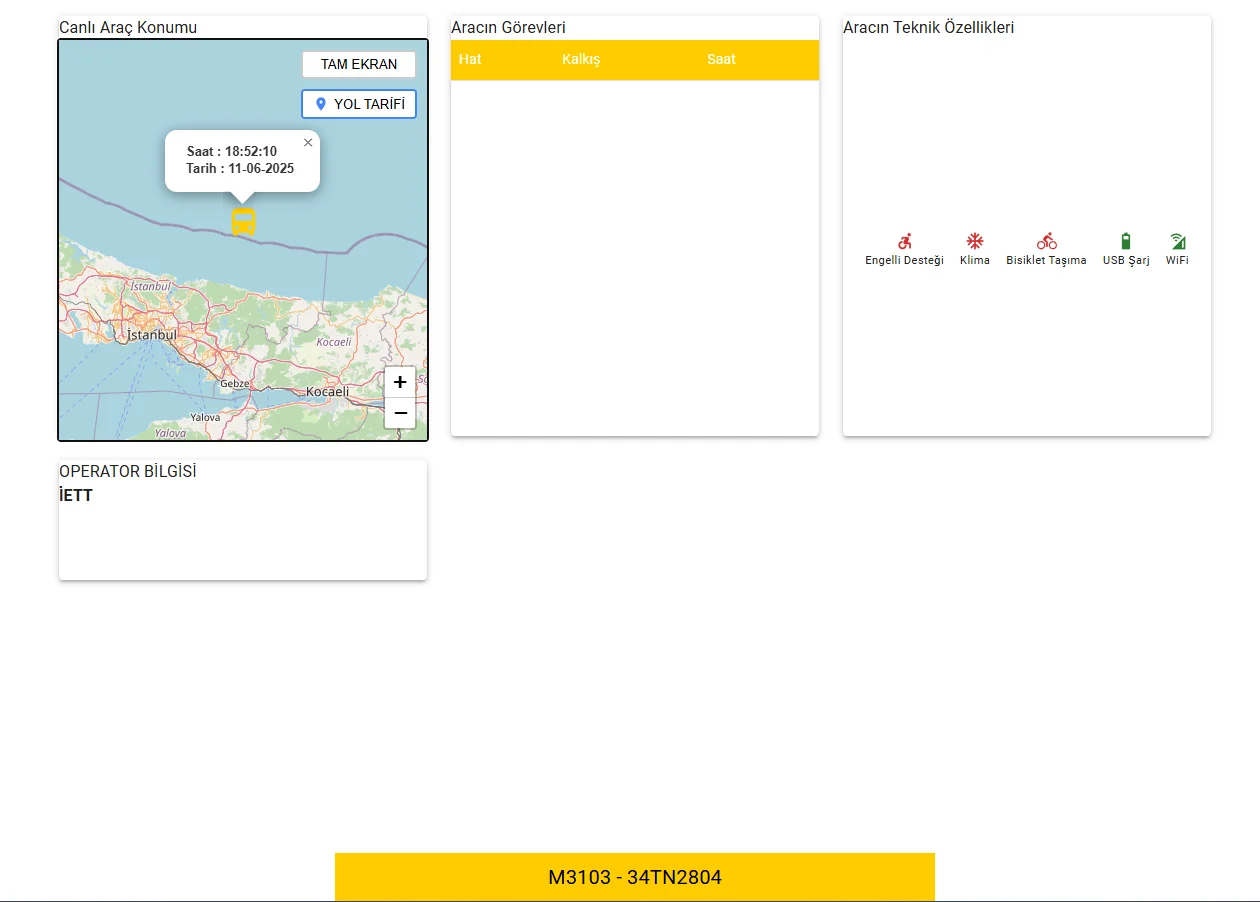
Task: Click the M3103 - 34TN2804 yellow banner
Action: pos(634,877)
